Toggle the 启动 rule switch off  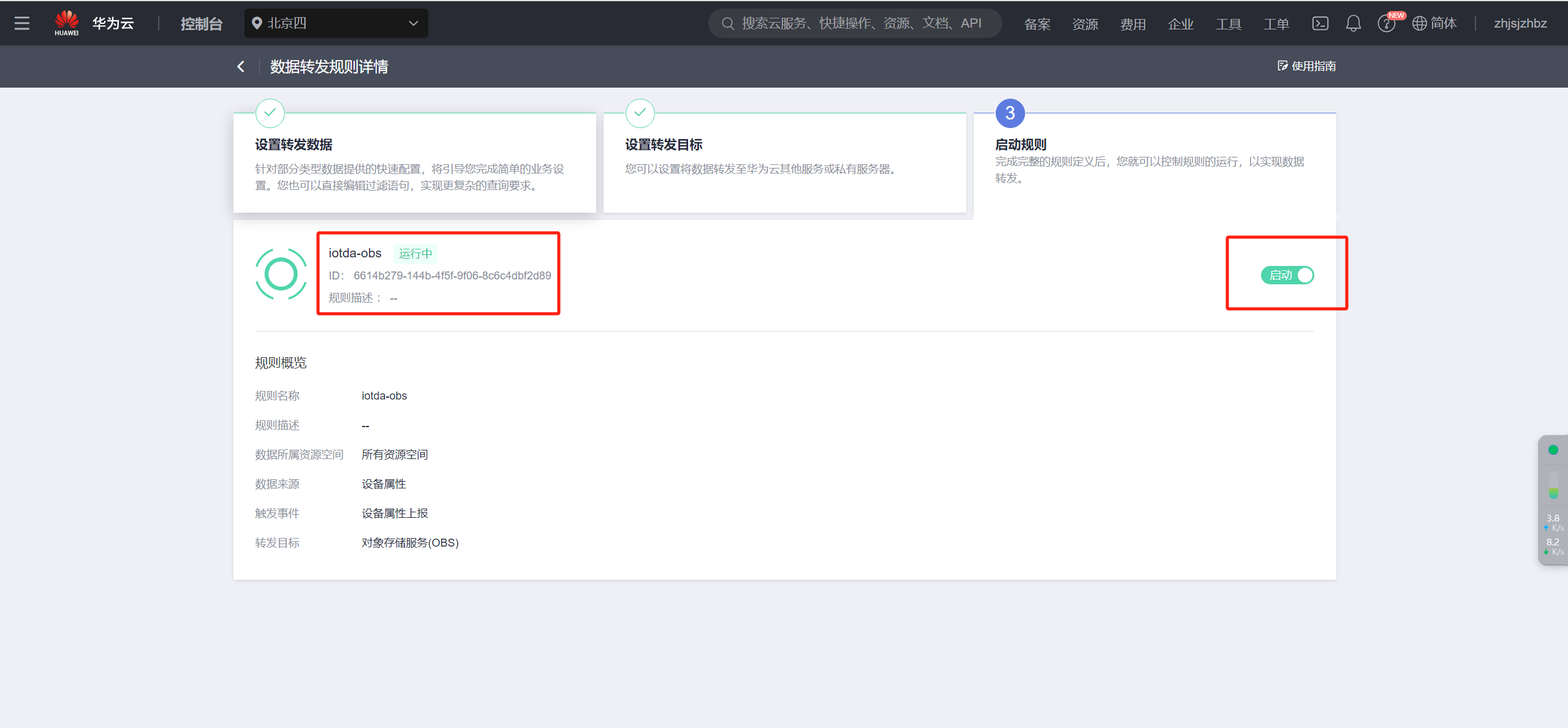(x=1287, y=275)
